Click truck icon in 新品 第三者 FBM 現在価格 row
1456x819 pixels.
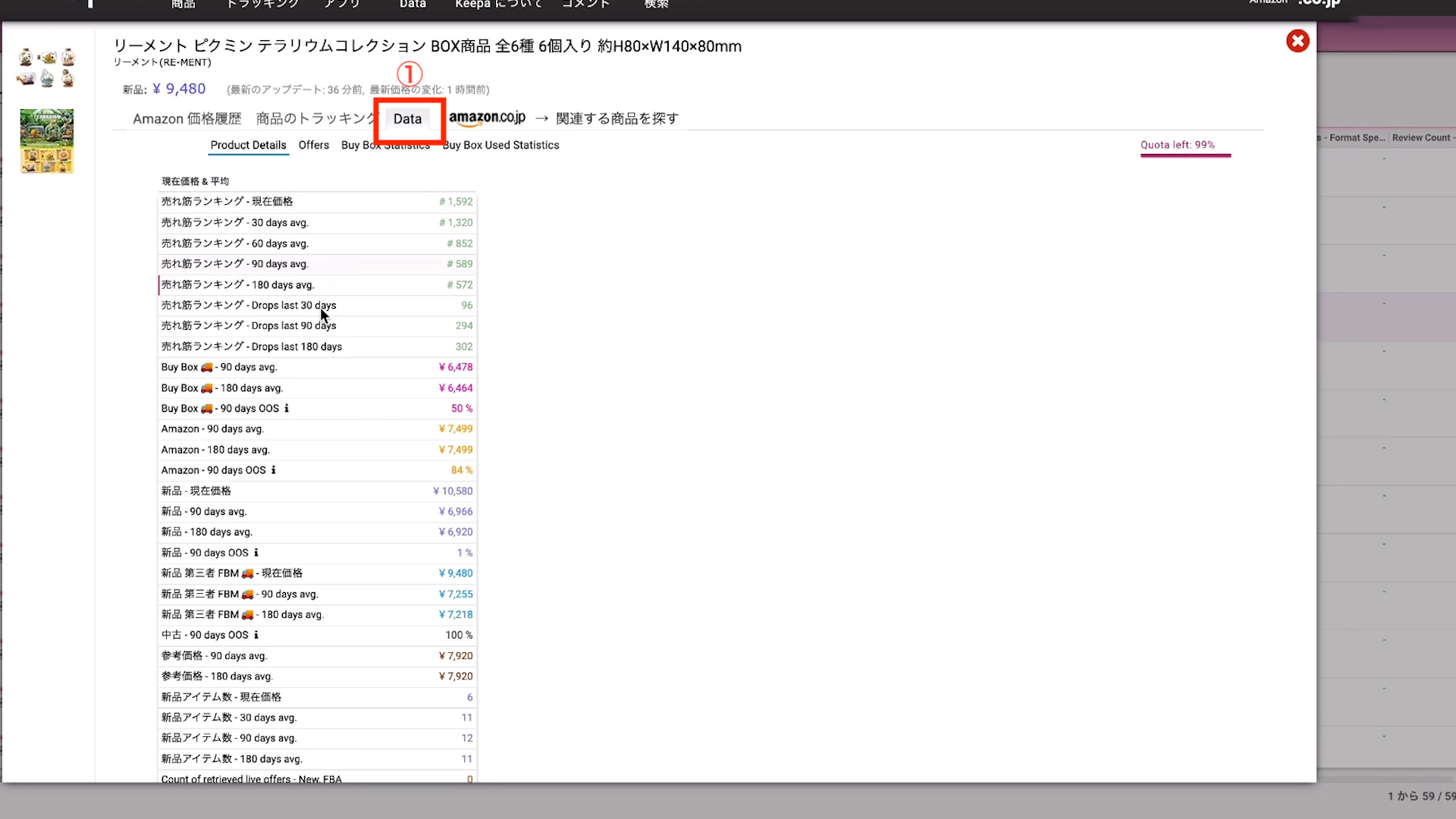point(247,573)
